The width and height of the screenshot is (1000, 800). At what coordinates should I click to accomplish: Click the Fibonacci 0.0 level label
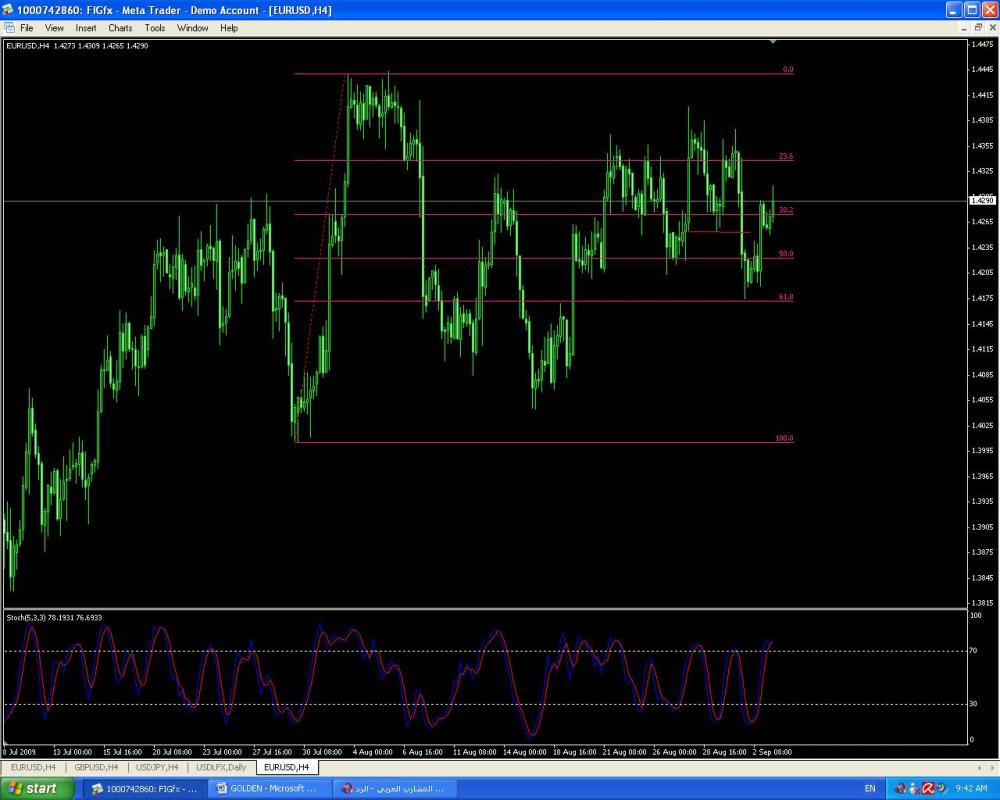788,70
